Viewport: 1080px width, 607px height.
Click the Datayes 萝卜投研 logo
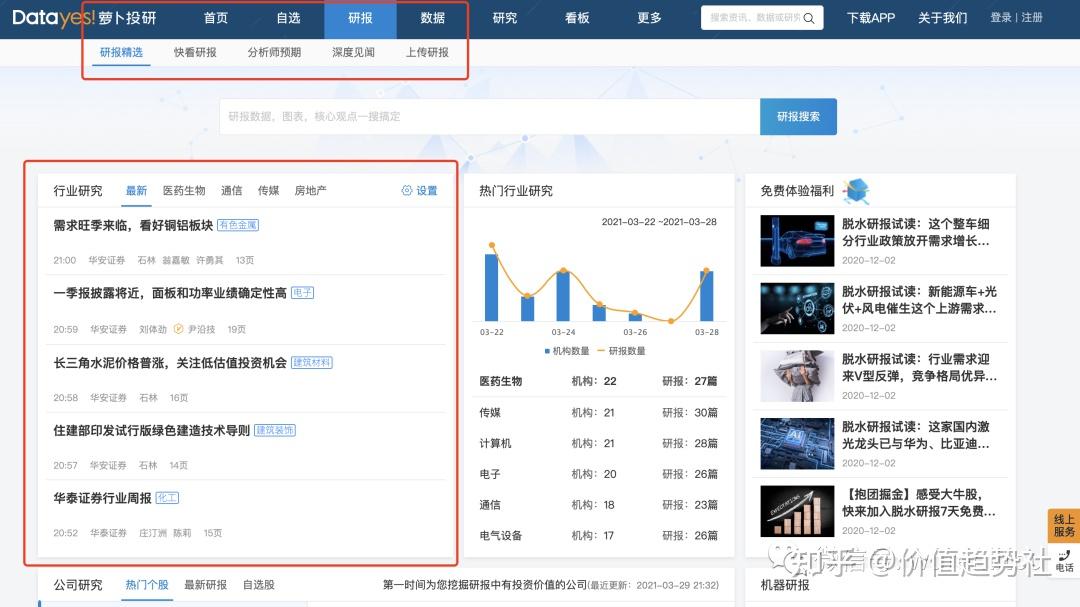(x=84, y=18)
